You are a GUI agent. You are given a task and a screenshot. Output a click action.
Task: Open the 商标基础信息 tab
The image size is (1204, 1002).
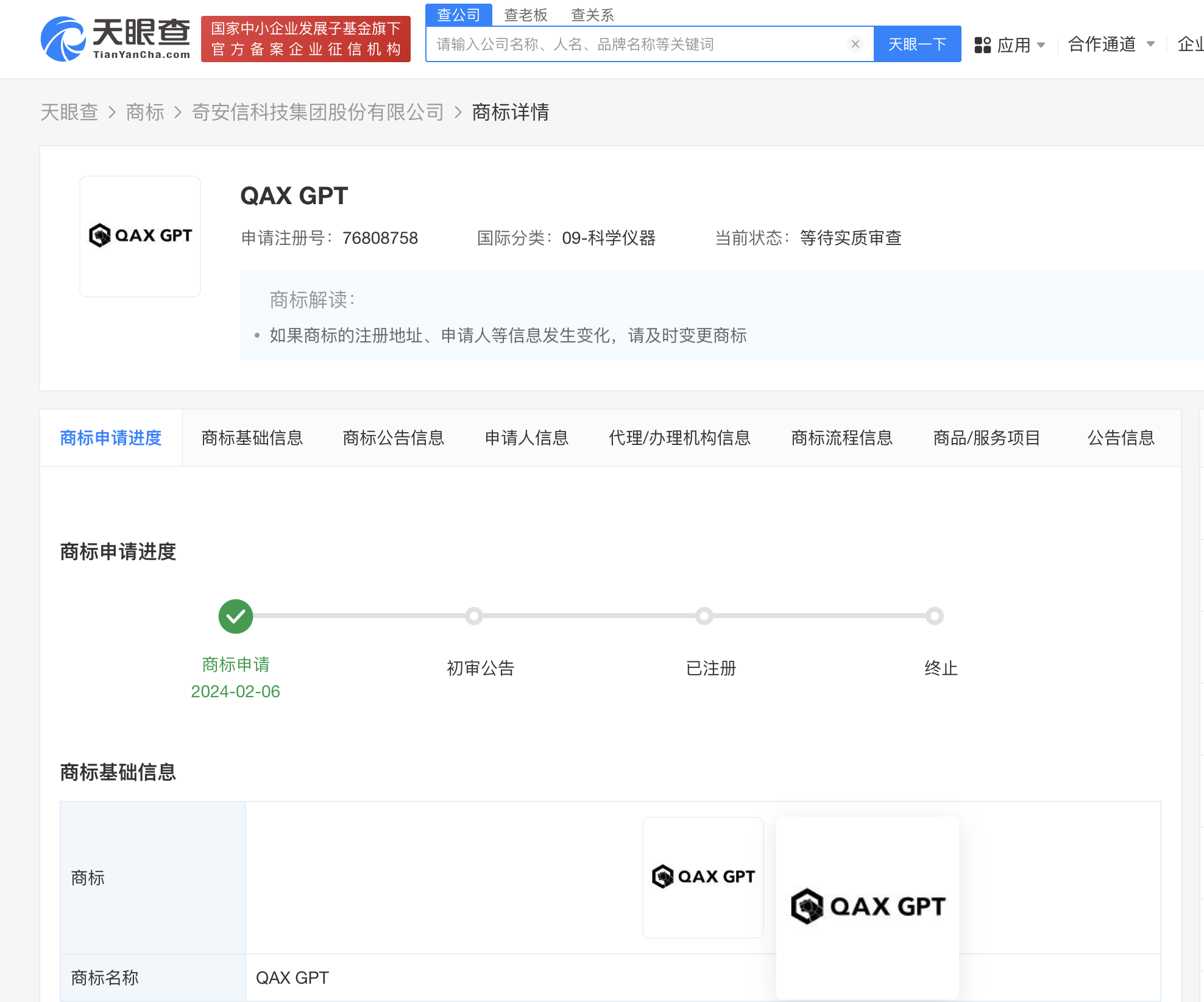point(252,438)
